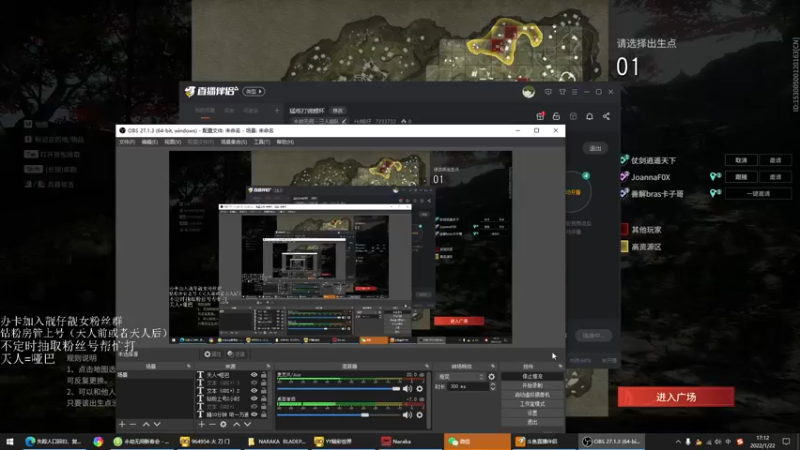The image size is (800, 450).
Task: Open the scene transition type dropdown
Action: pyautogui.click(x=461, y=377)
